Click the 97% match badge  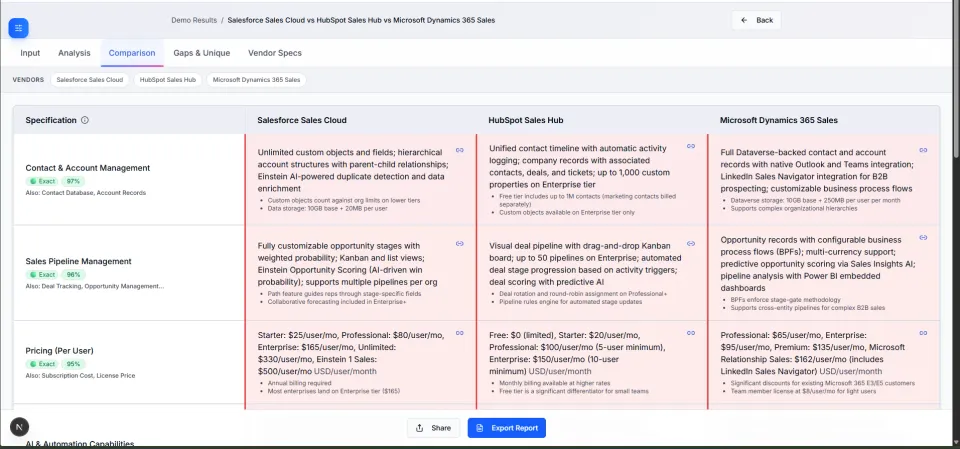pyautogui.click(x=73, y=181)
